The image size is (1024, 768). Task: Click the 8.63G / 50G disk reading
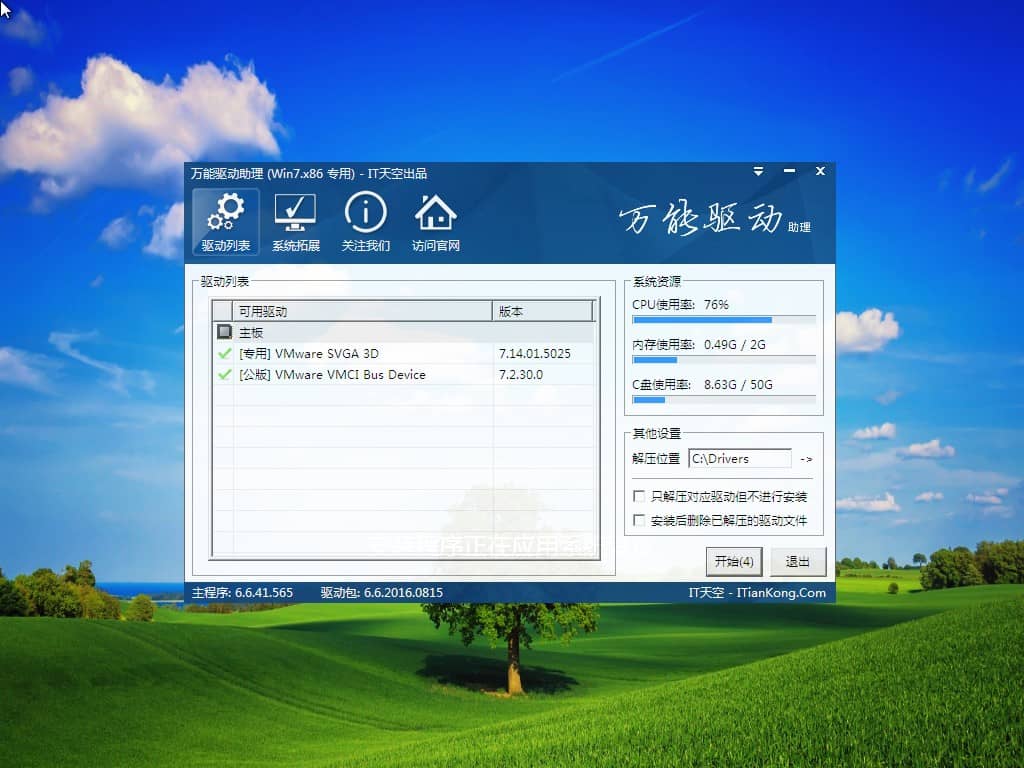point(738,384)
